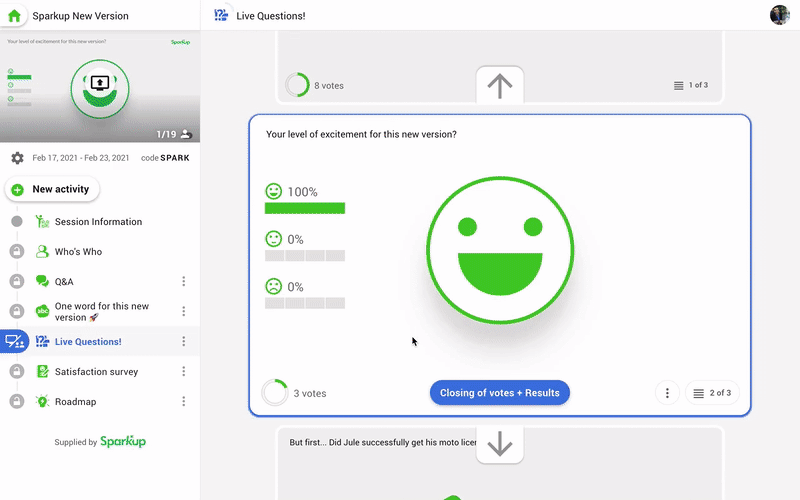Toggle the lock on Roadmap
The height and width of the screenshot is (500, 800).
click(x=17, y=401)
